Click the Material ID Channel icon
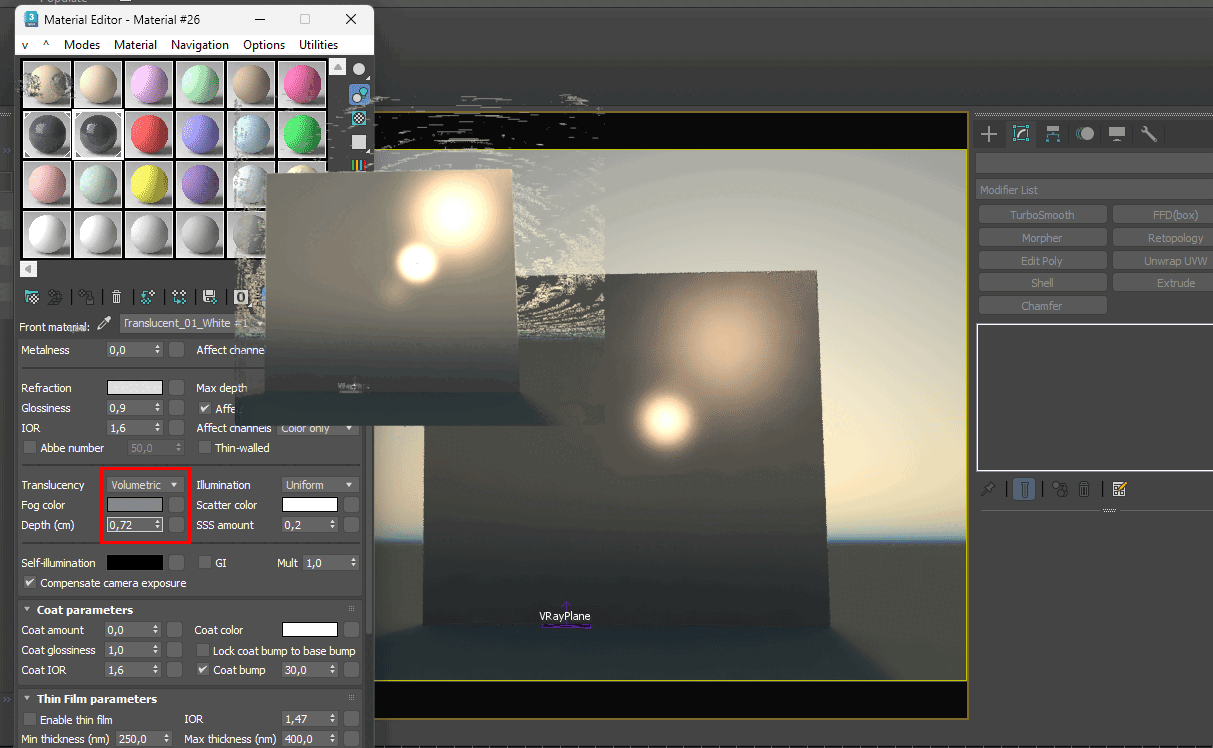The width and height of the screenshot is (1213, 748). (241, 296)
